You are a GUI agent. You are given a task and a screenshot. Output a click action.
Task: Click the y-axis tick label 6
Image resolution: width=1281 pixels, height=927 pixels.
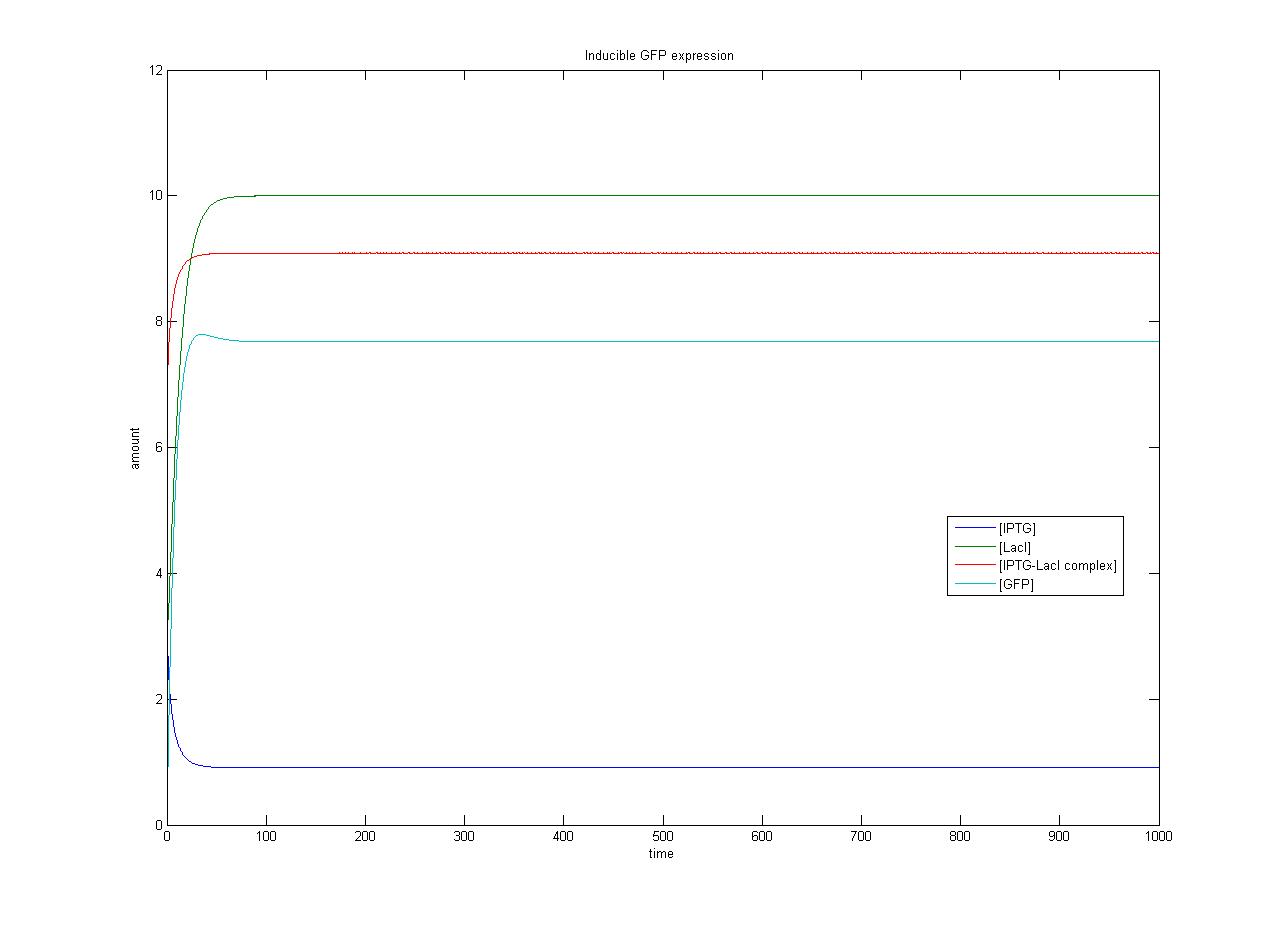click(158, 447)
